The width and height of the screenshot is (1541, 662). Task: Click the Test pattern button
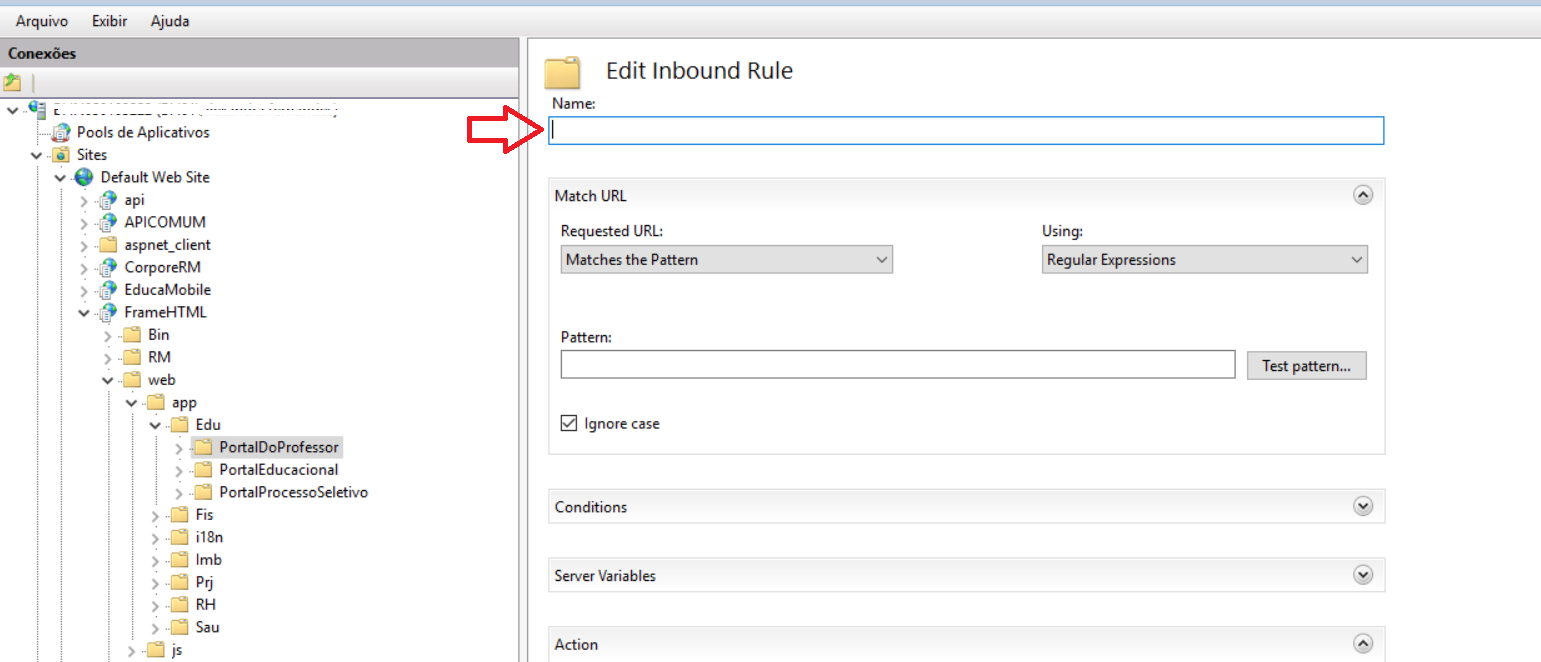pyautogui.click(x=1306, y=366)
